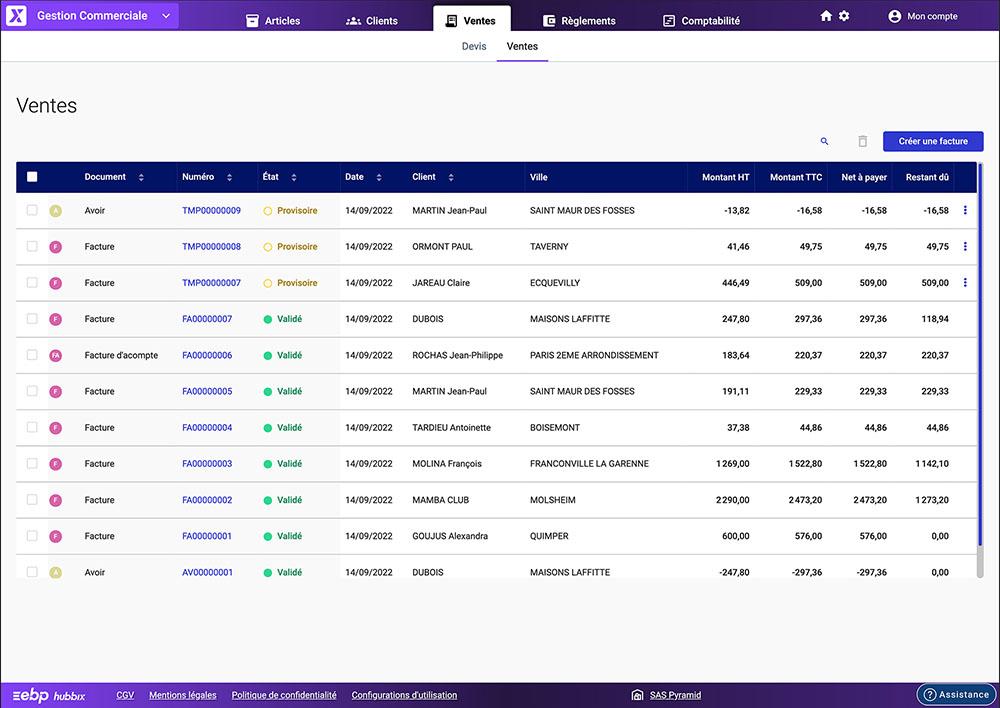The image size is (1000, 708).
Task: Select the Ventes tab
Action: point(521,46)
